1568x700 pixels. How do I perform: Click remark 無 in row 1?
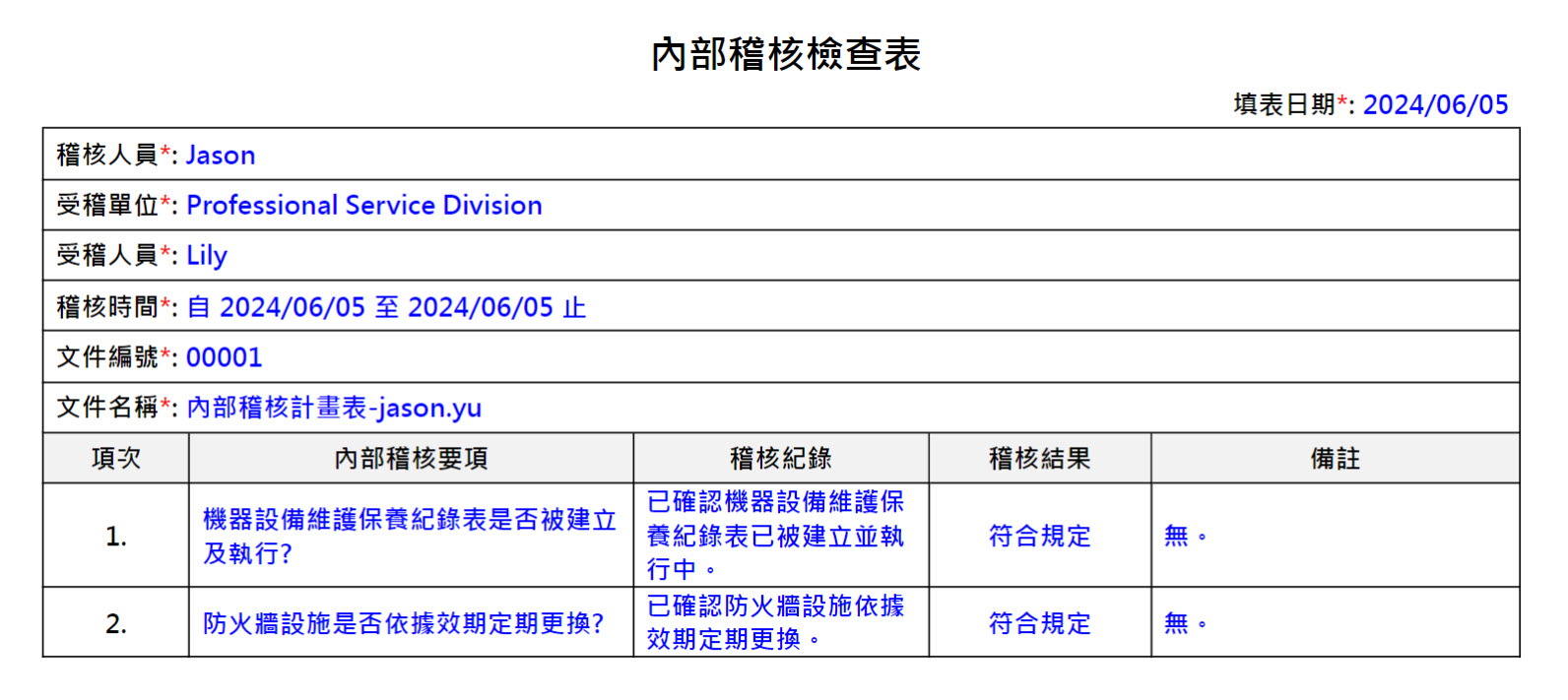tap(1185, 537)
